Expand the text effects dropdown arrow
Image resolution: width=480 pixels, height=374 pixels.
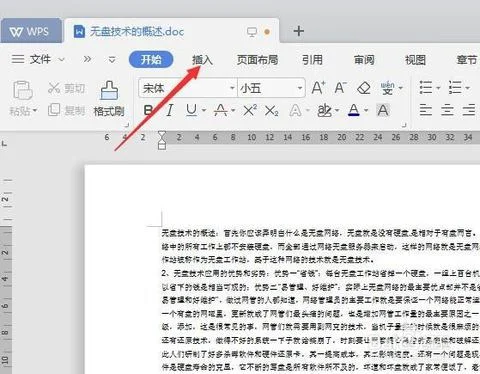(x=307, y=110)
